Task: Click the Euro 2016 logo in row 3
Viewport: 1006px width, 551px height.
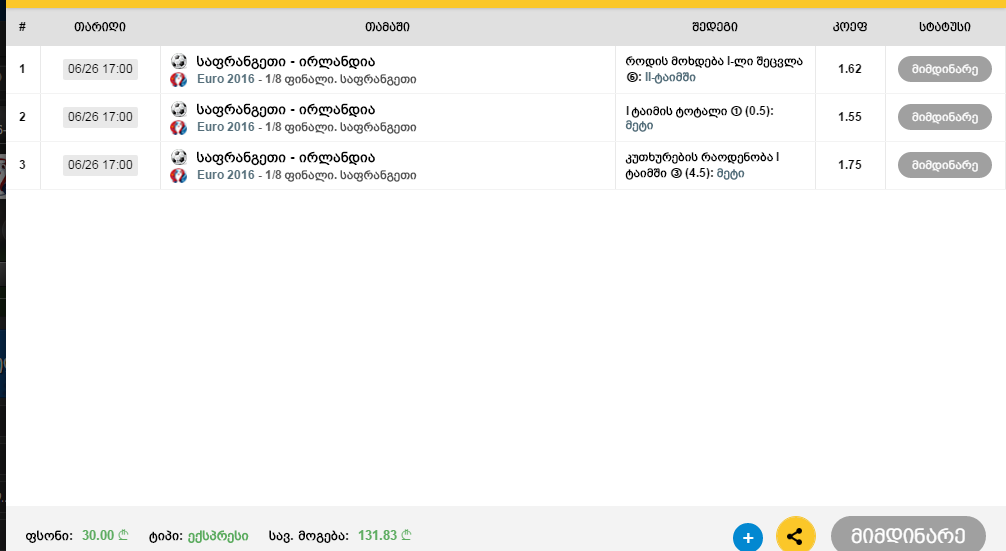Action: (x=178, y=176)
